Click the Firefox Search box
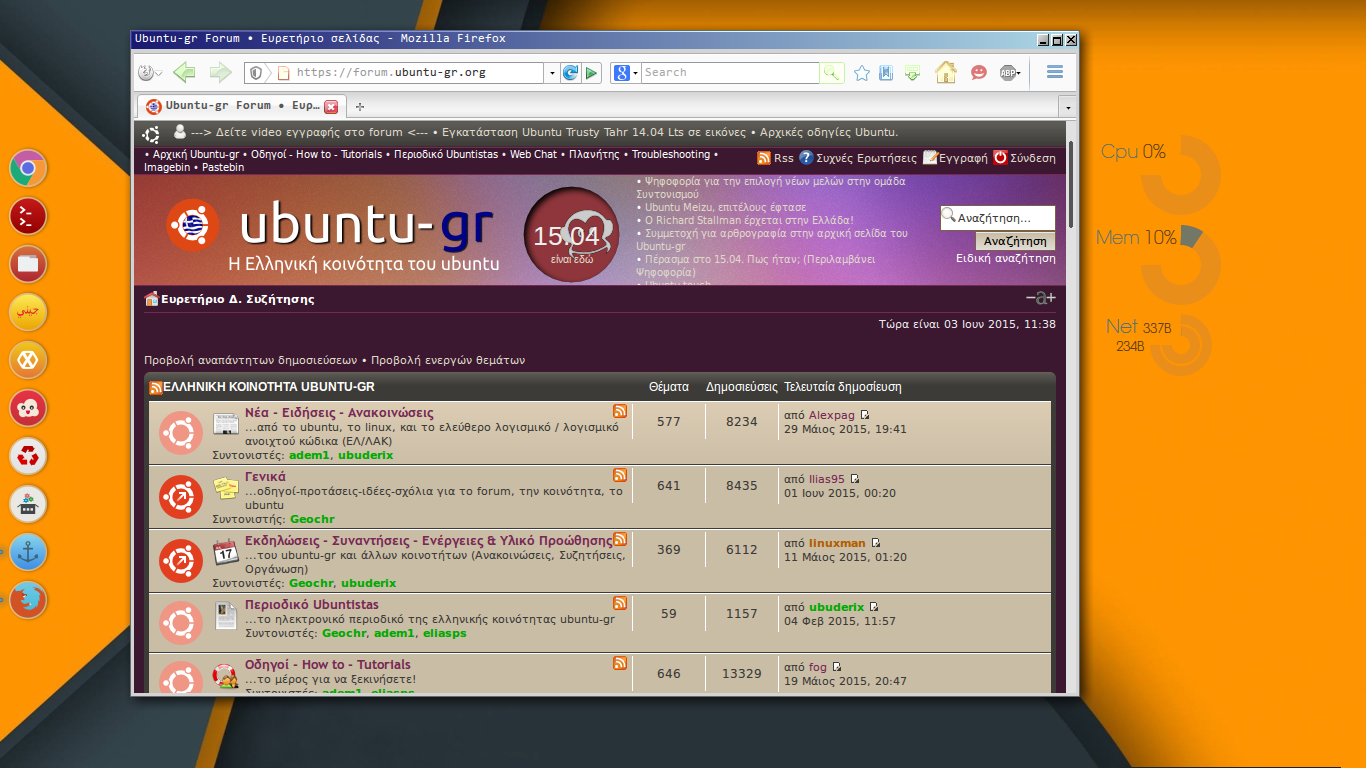1366x768 pixels. click(x=730, y=73)
